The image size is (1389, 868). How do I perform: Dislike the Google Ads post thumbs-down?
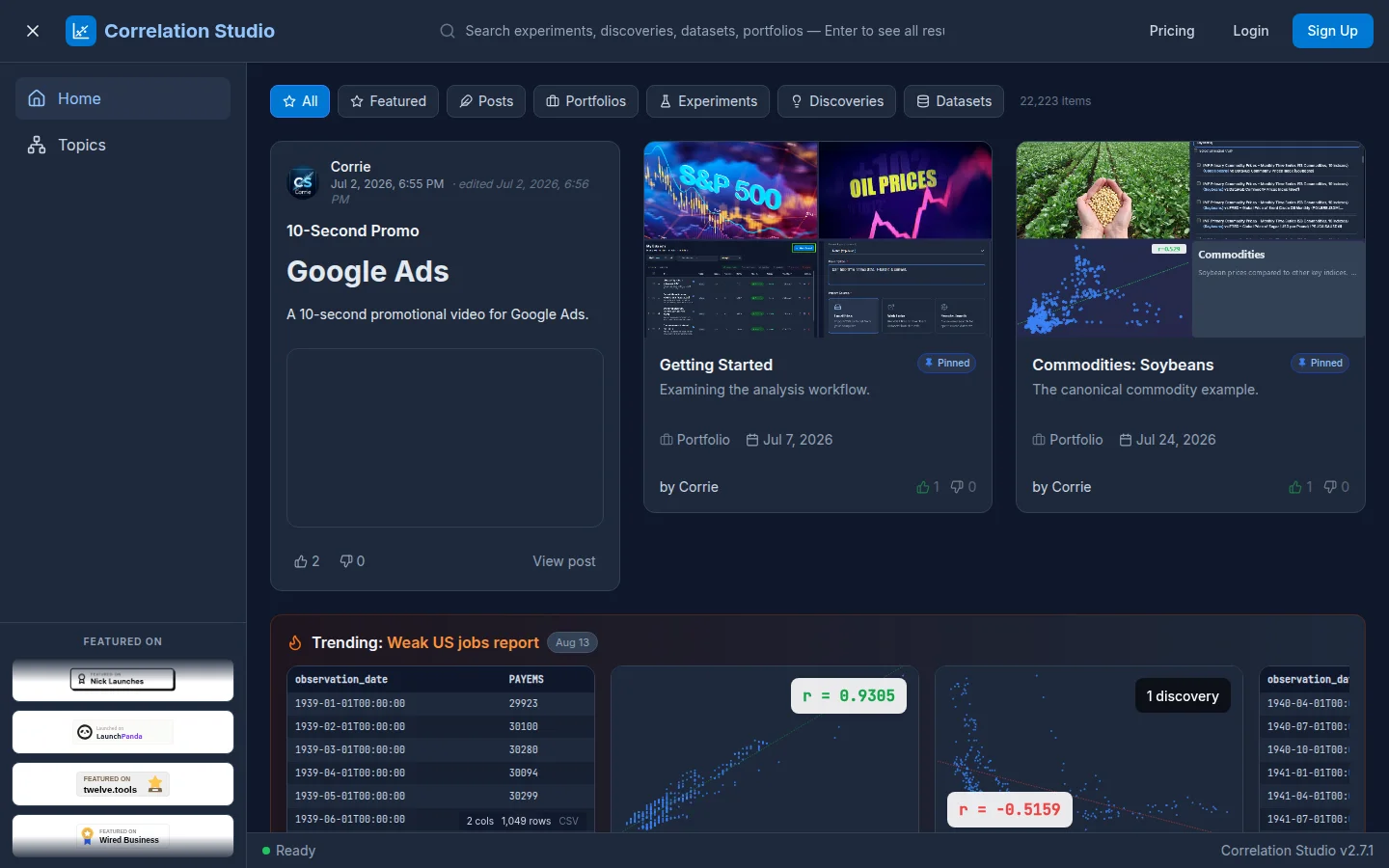pos(351,561)
